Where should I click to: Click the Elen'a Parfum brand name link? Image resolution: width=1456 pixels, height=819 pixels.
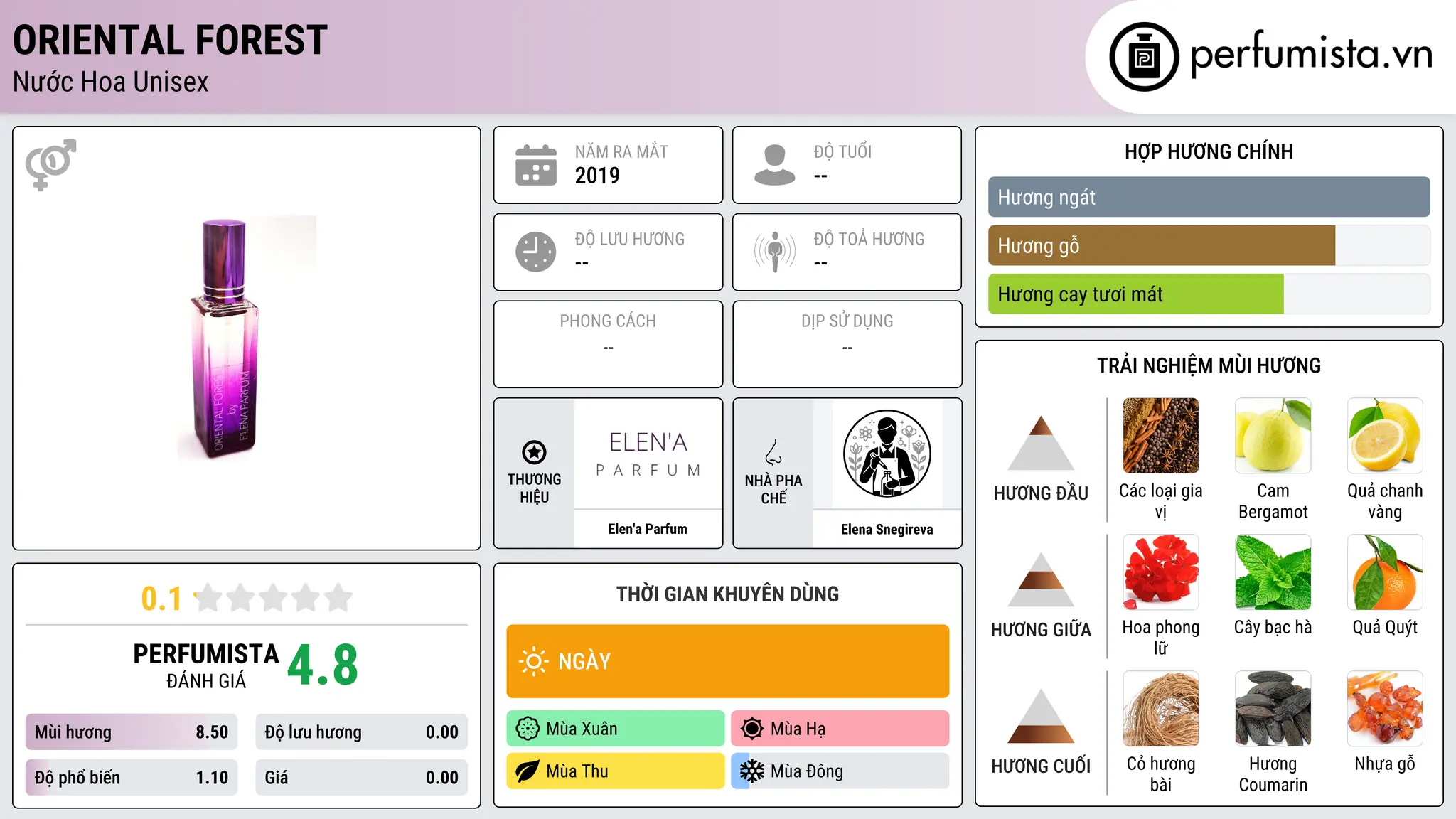pos(648,529)
